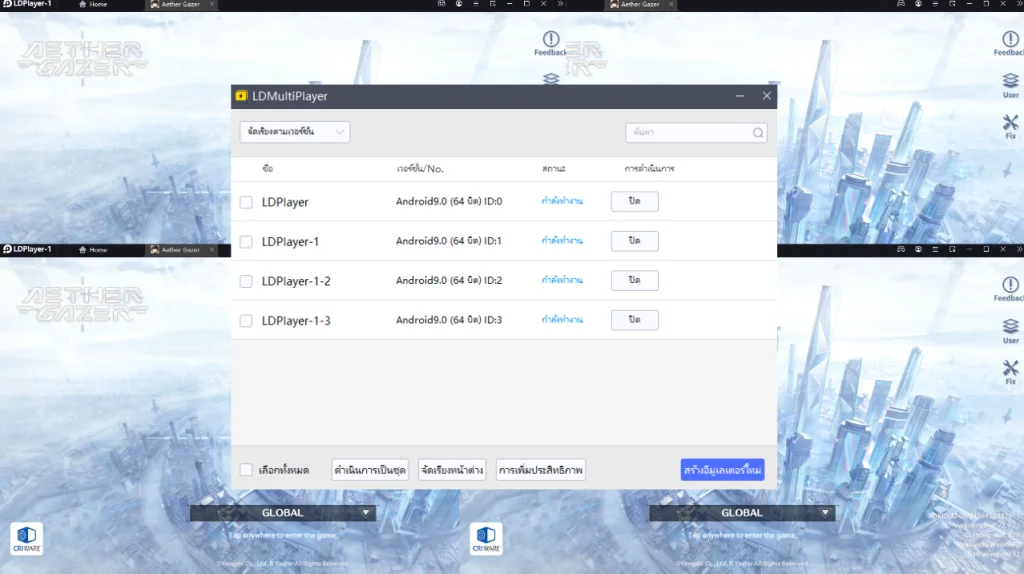Switch to Home tab in upper-left emulator
This screenshot has height=574, width=1024.
click(x=93, y=4)
